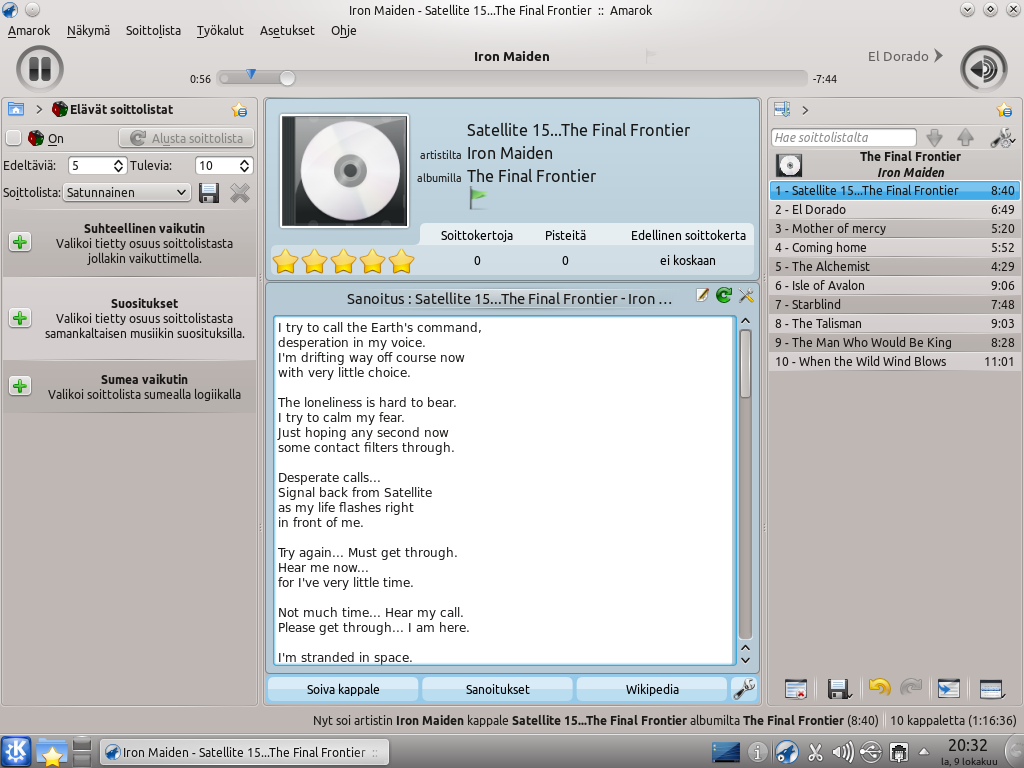Click the Wikipedia applet button
Image resolution: width=1024 pixels, height=768 pixels.
(652, 689)
